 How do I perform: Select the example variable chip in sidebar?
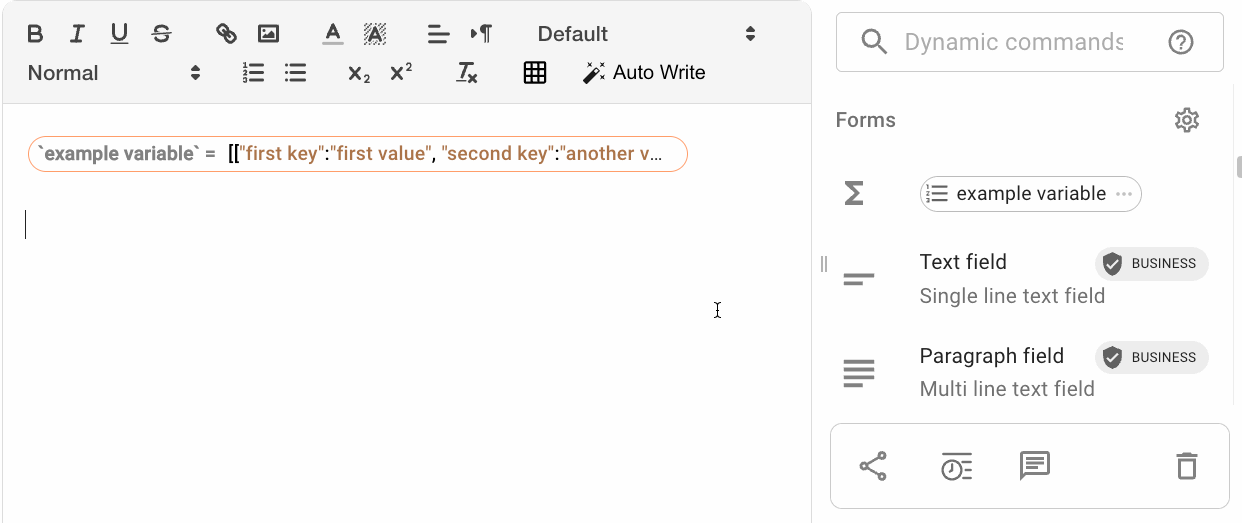1030,194
